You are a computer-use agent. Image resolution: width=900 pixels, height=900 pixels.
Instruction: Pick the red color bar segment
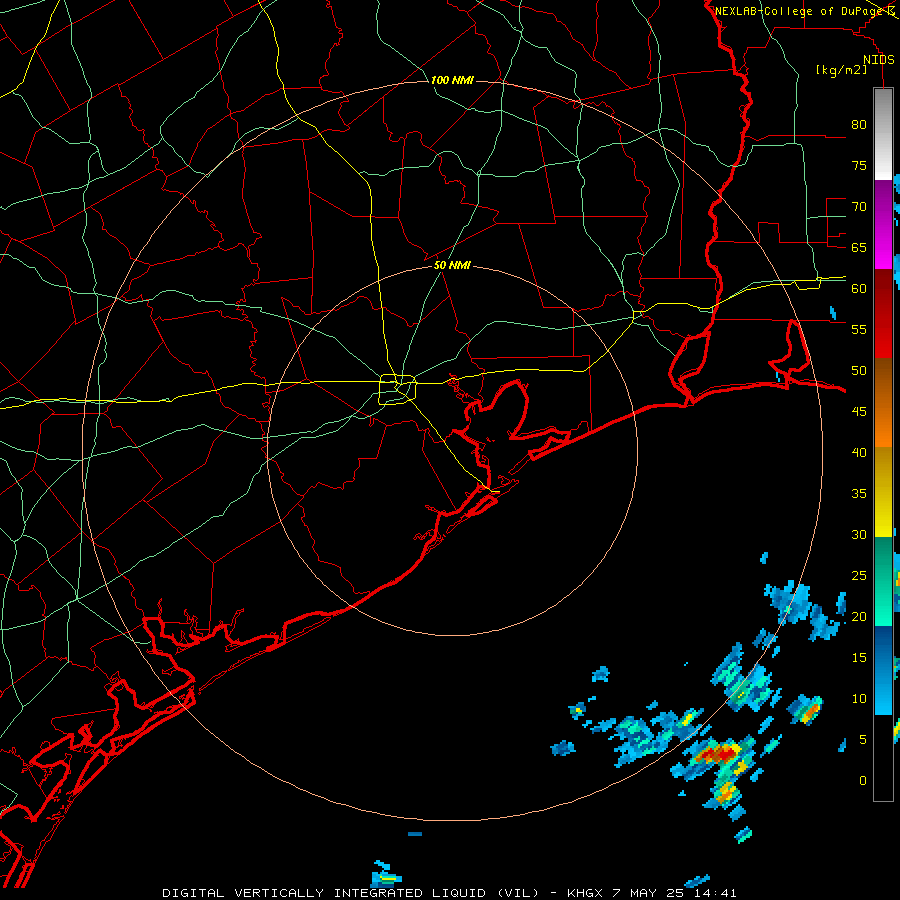pyautogui.click(x=883, y=313)
